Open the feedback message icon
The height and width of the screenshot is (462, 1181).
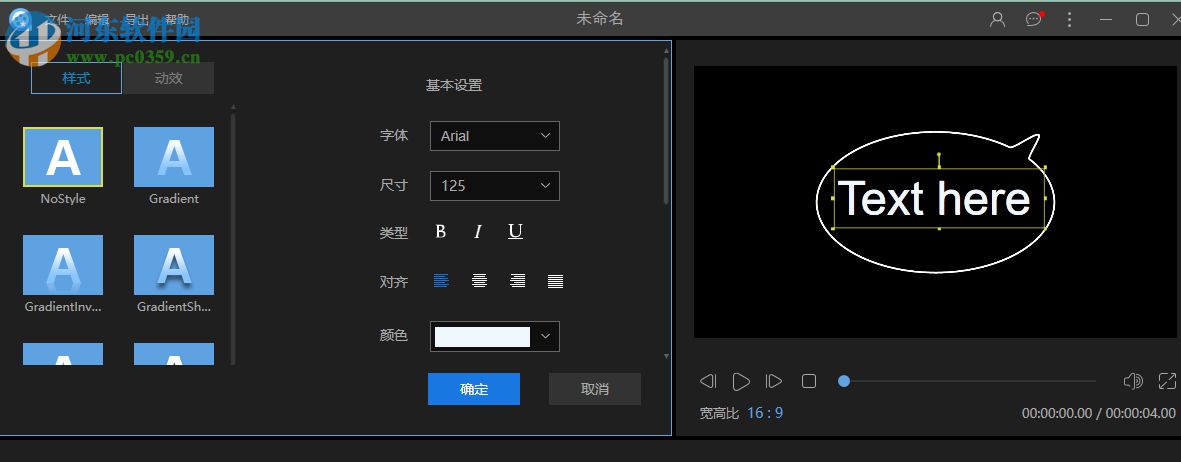point(1034,20)
